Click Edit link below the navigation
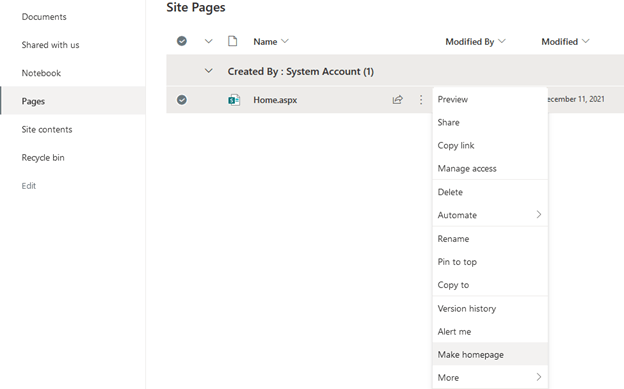The height and width of the screenshot is (389, 624). (29, 186)
